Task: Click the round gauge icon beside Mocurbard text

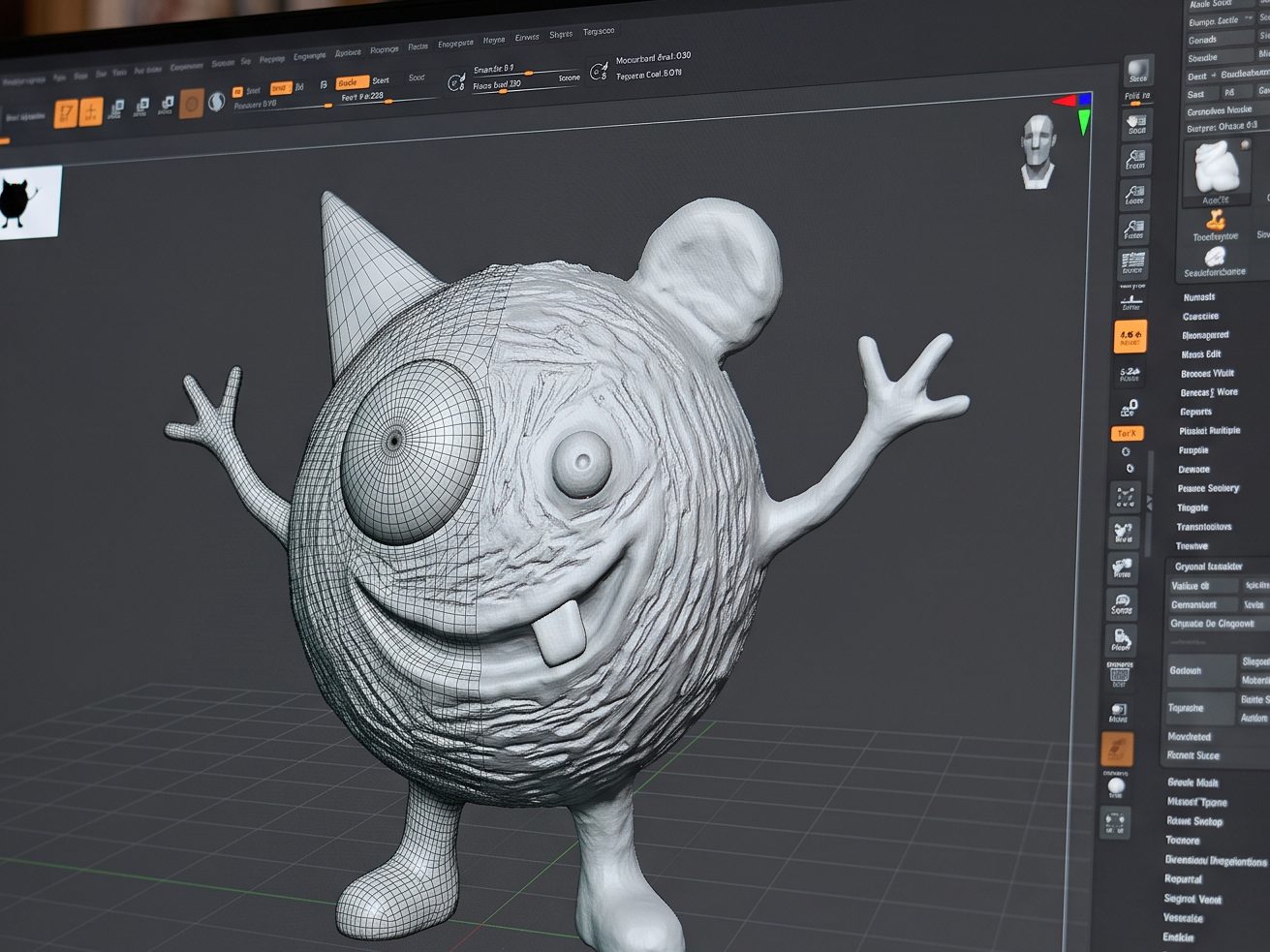Action: (600, 71)
